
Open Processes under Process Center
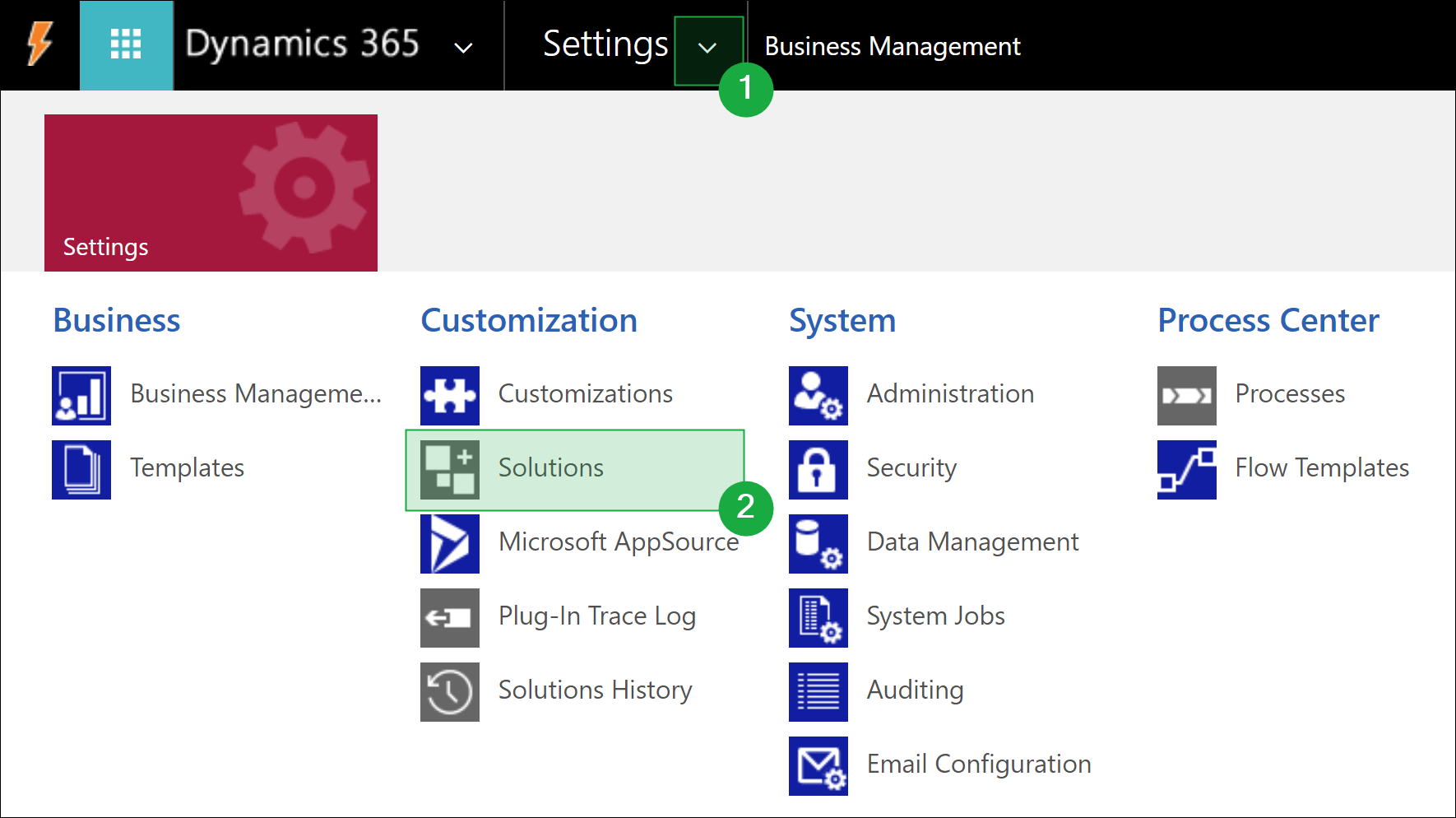1290,394
